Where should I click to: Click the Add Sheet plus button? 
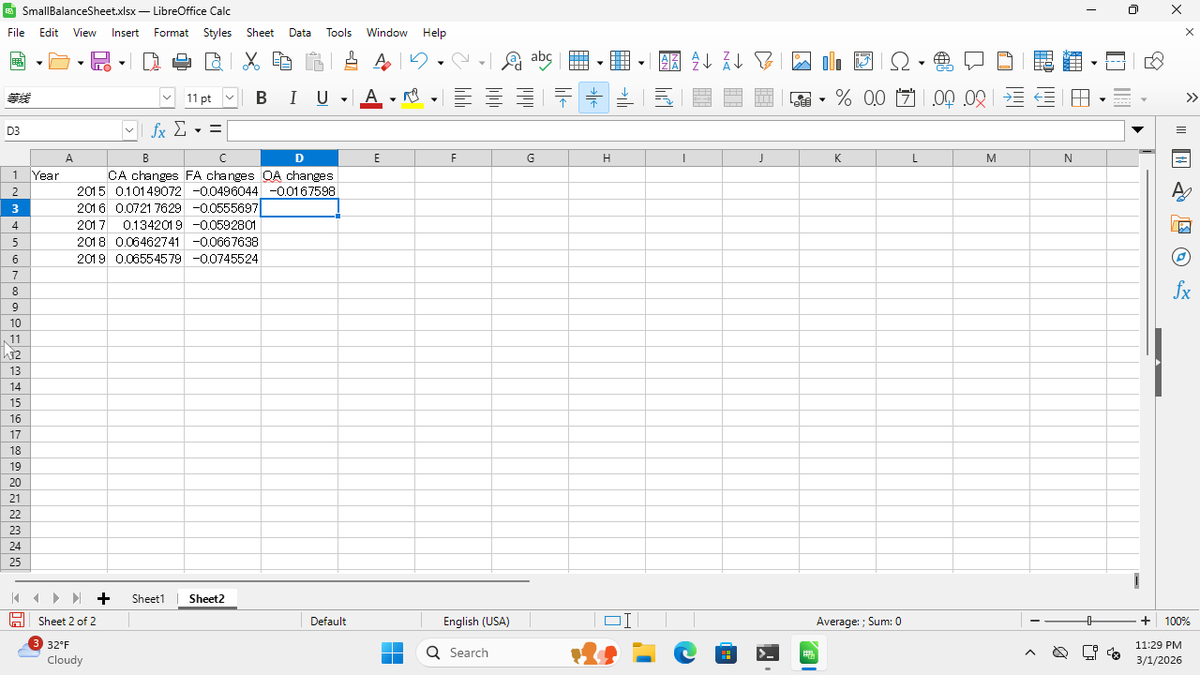click(x=103, y=598)
